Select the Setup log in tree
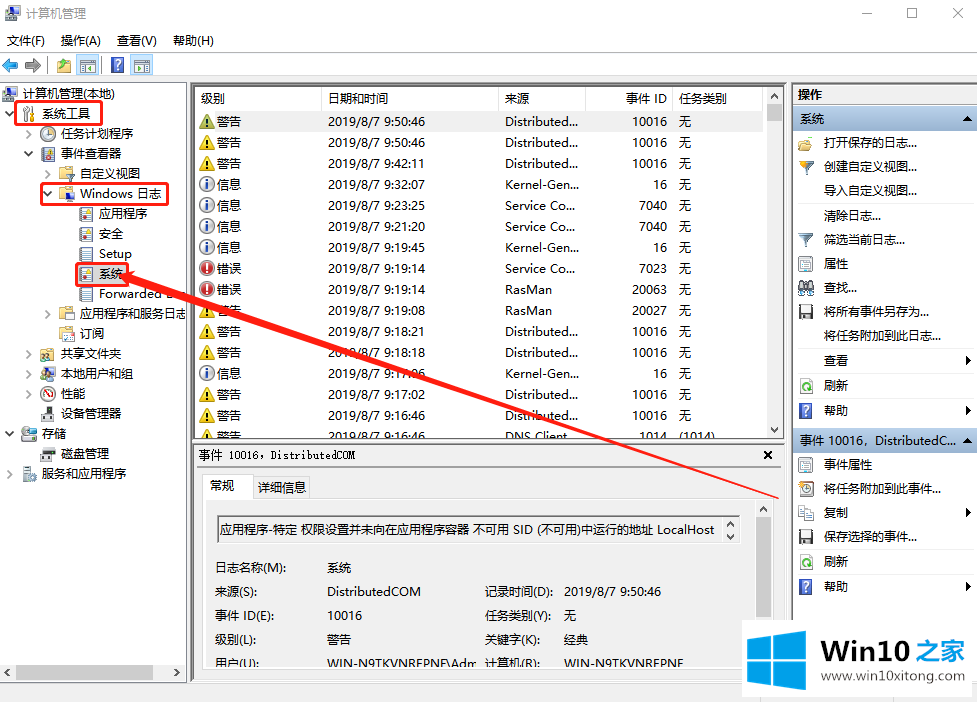Image resolution: width=977 pixels, height=702 pixels. click(x=115, y=254)
